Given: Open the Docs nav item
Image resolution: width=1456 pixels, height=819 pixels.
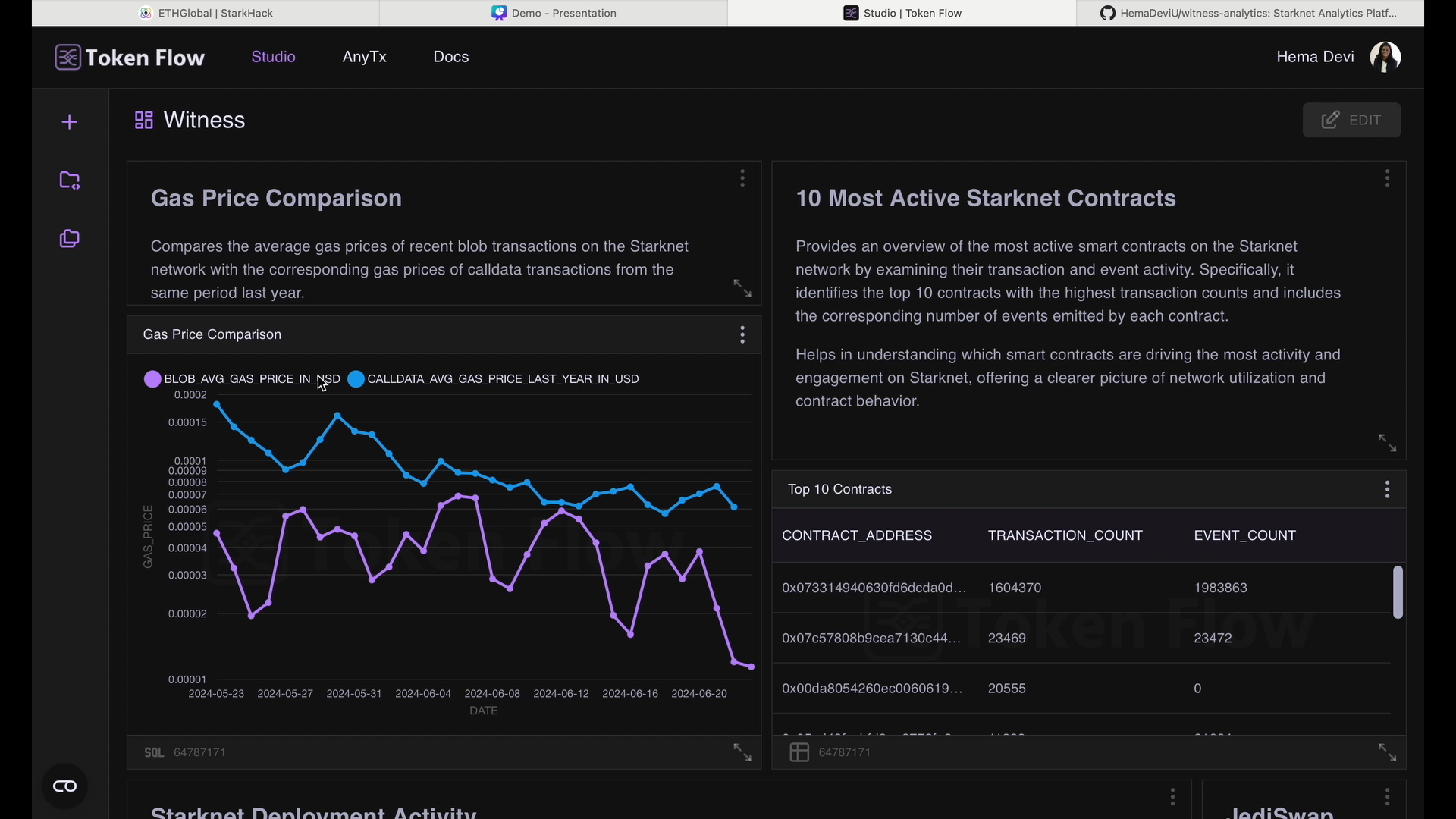Looking at the screenshot, I should pyautogui.click(x=451, y=57).
